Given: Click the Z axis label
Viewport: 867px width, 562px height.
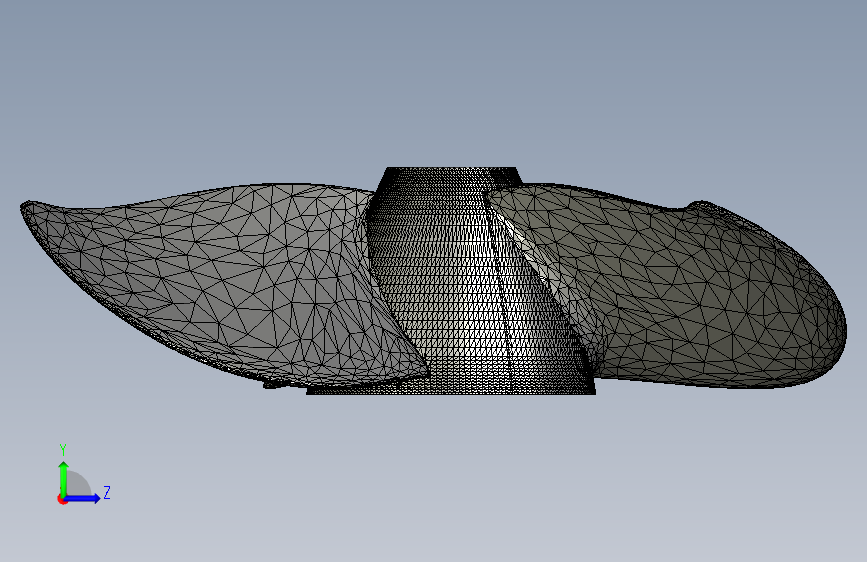Looking at the screenshot, I should click(107, 492).
